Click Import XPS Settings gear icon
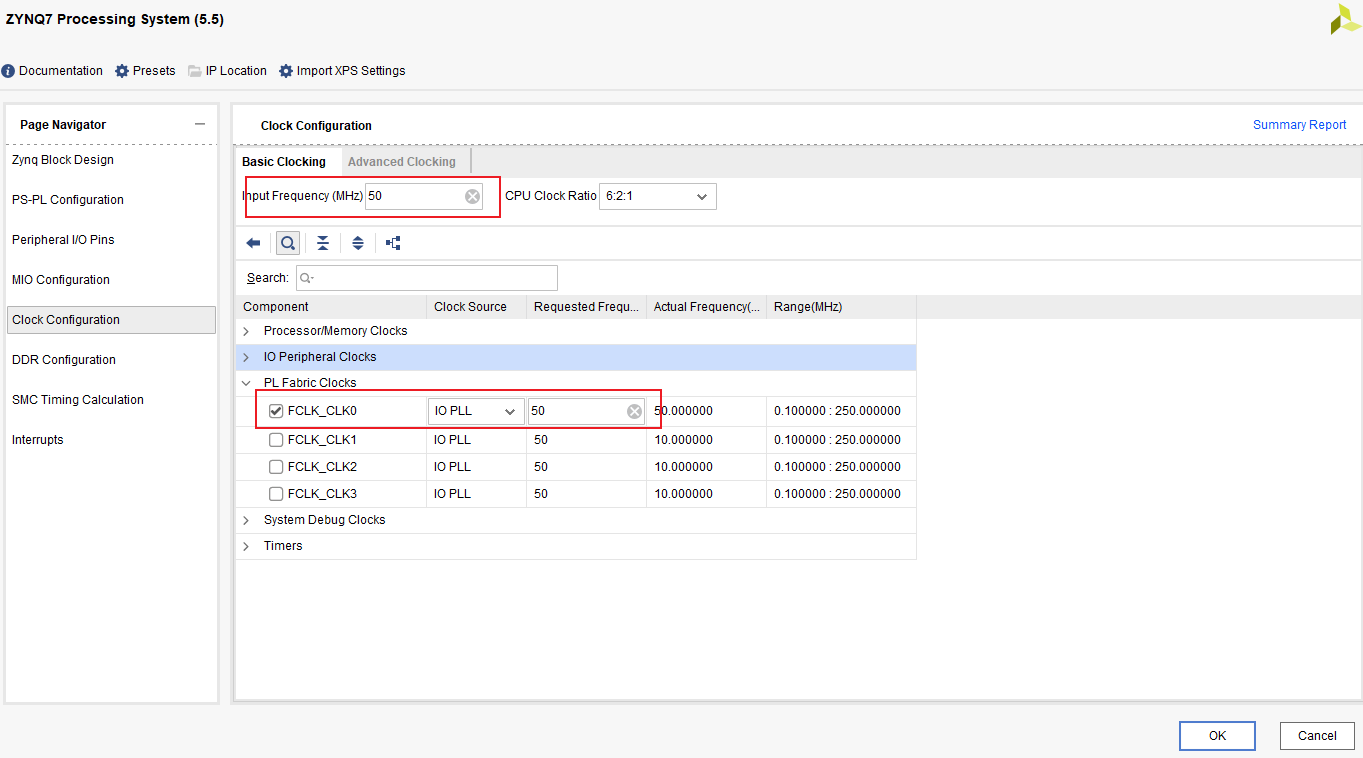The image size is (1363, 758). click(286, 71)
